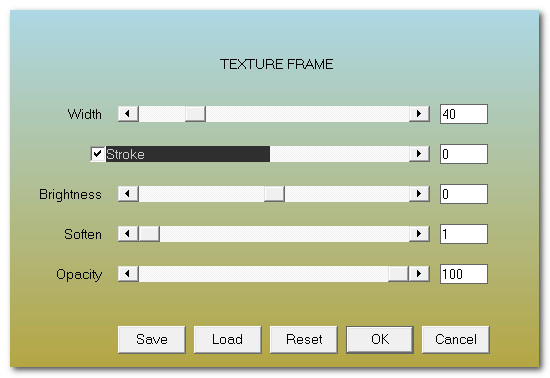This screenshot has height=378, width=550.
Task: Click the left arrow of Width slider
Action: point(128,114)
